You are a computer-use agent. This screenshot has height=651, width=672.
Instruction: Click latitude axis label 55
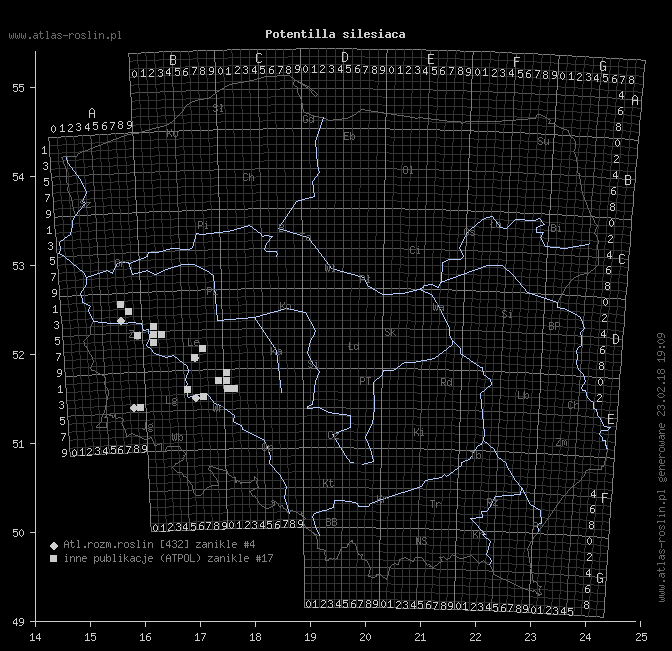[x=18, y=88]
